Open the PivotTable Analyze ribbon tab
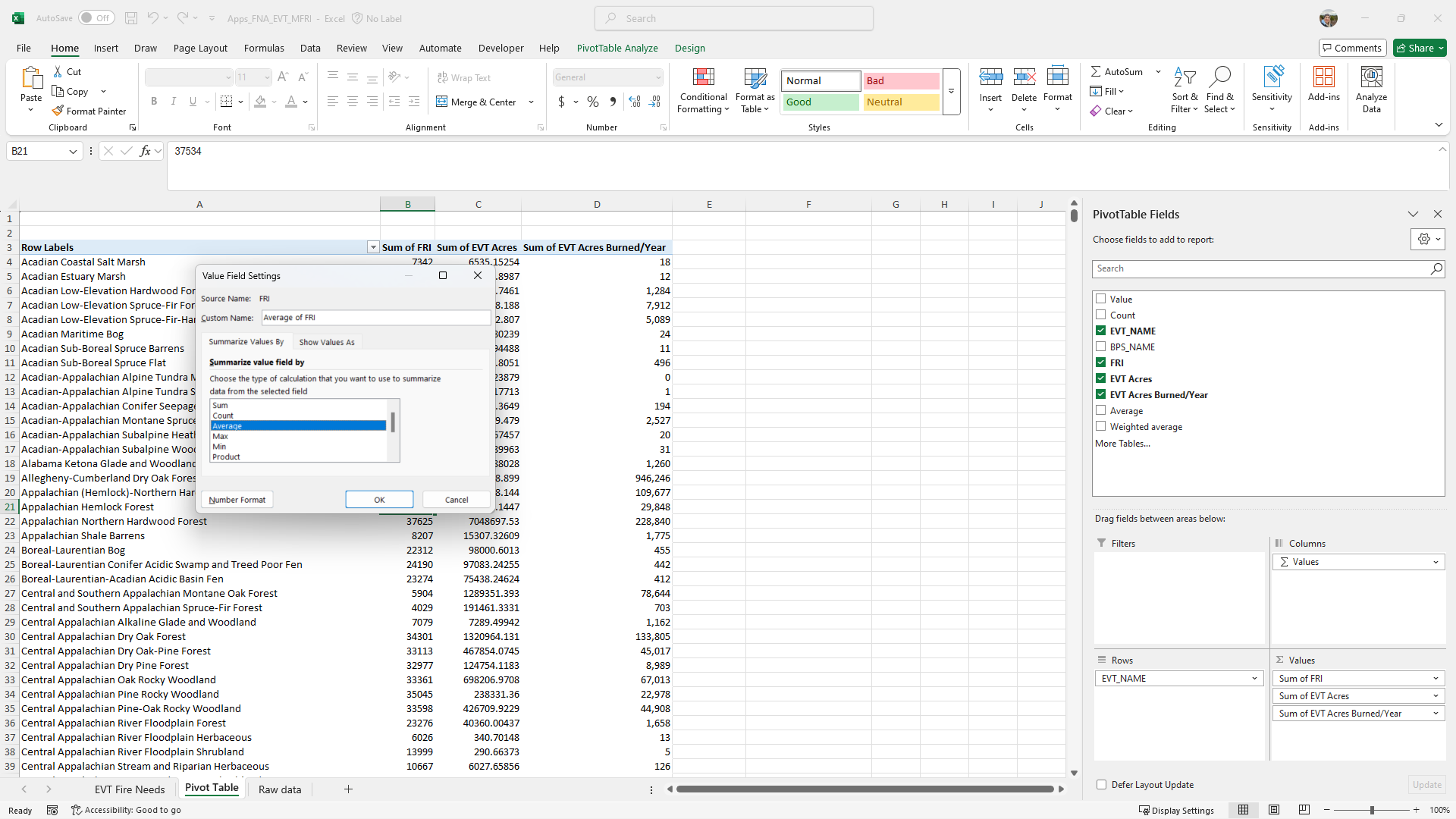This screenshot has height=819, width=1456. pos(617,48)
